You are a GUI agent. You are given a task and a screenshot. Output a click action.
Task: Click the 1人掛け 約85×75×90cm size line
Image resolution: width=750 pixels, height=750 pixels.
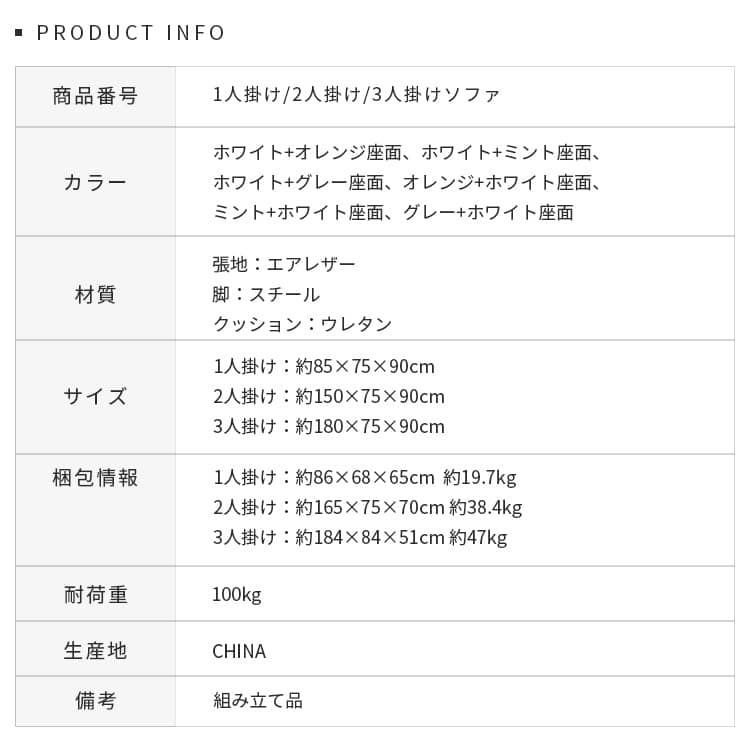[x=324, y=367]
